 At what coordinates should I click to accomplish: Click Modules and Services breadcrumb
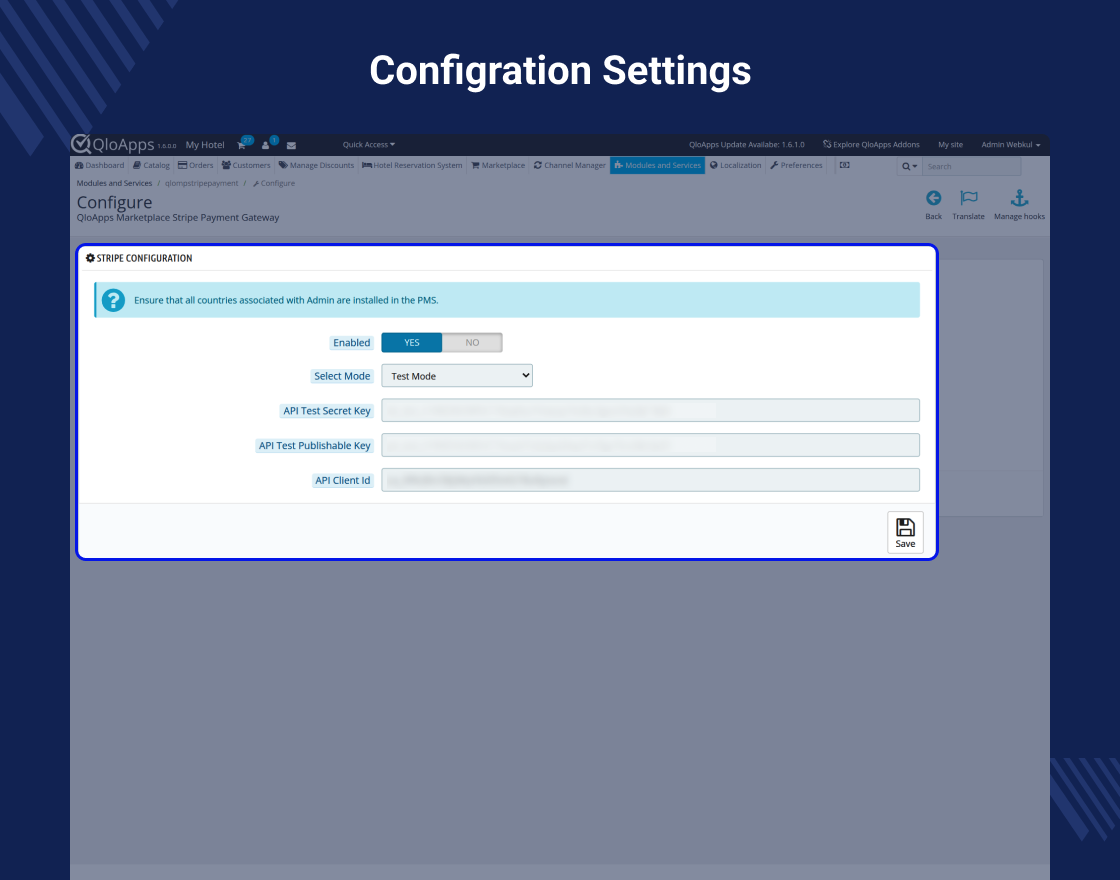pyautogui.click(x=114, y=184)
